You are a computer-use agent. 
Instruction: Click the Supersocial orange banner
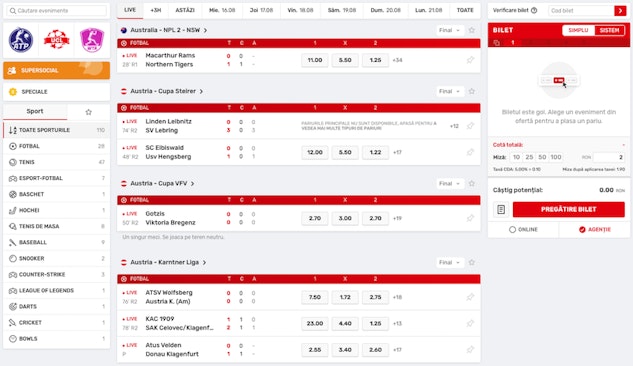[x=57, y=70]
